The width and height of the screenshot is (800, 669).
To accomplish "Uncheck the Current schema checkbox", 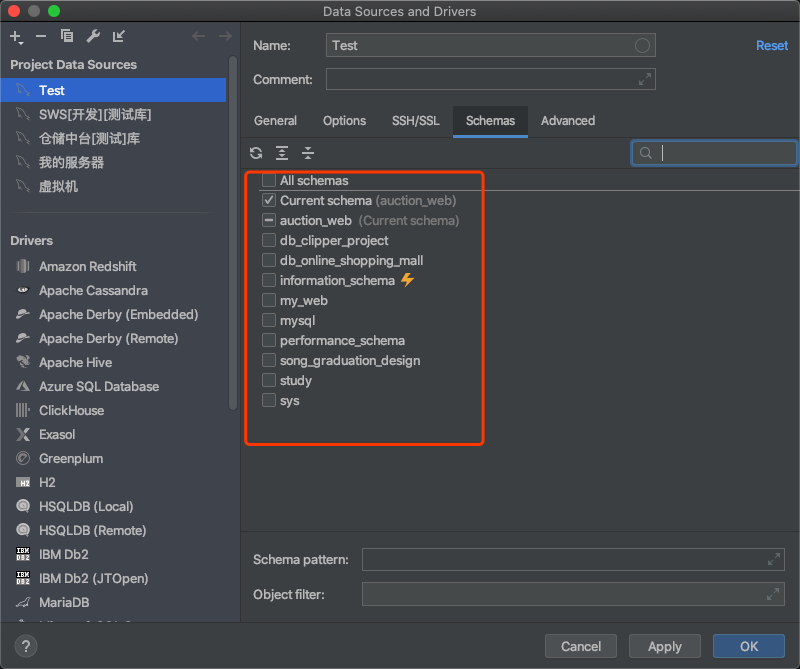I will (x=269, y=201).
